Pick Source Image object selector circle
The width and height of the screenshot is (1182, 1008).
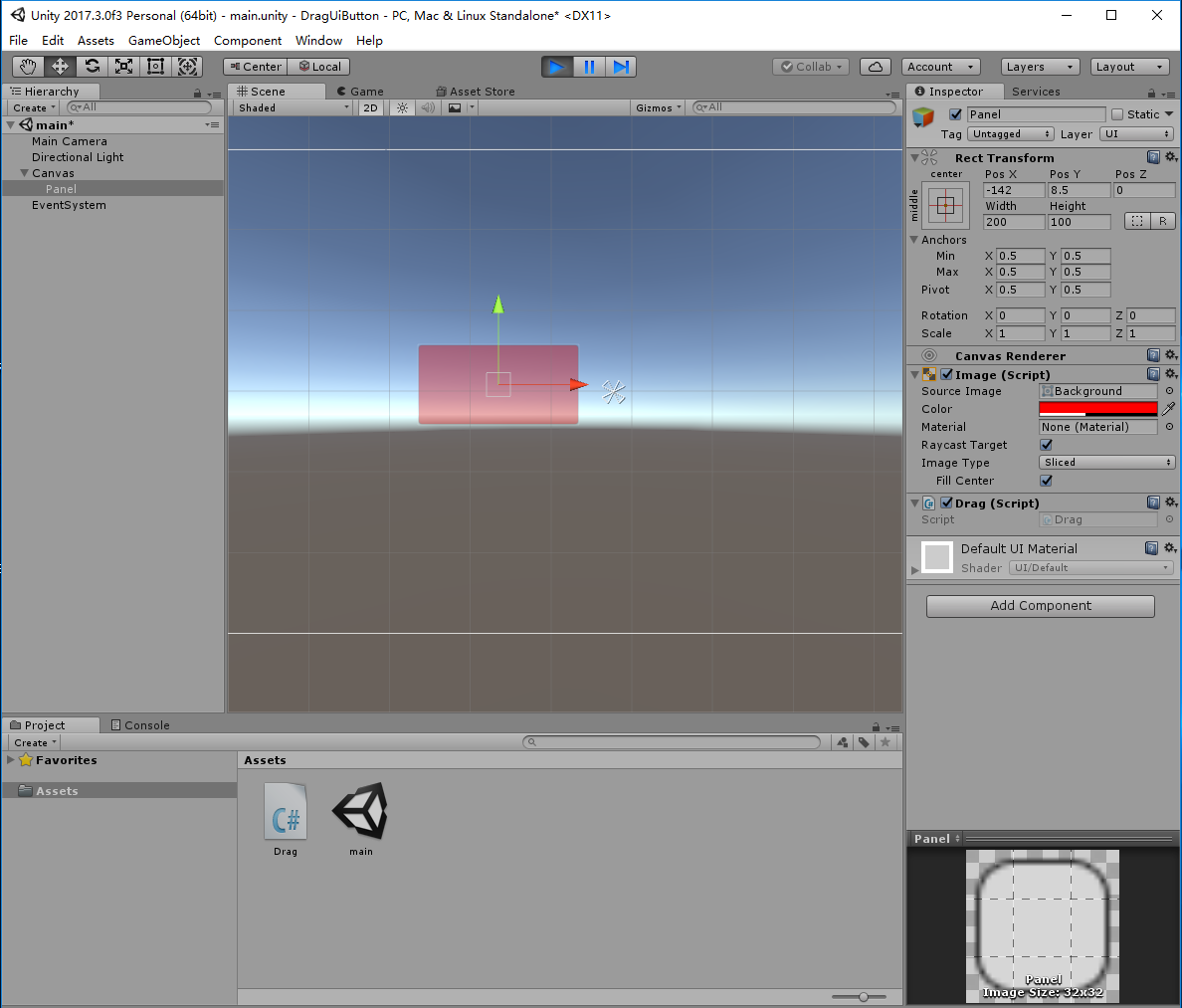tap(1169, 390)
